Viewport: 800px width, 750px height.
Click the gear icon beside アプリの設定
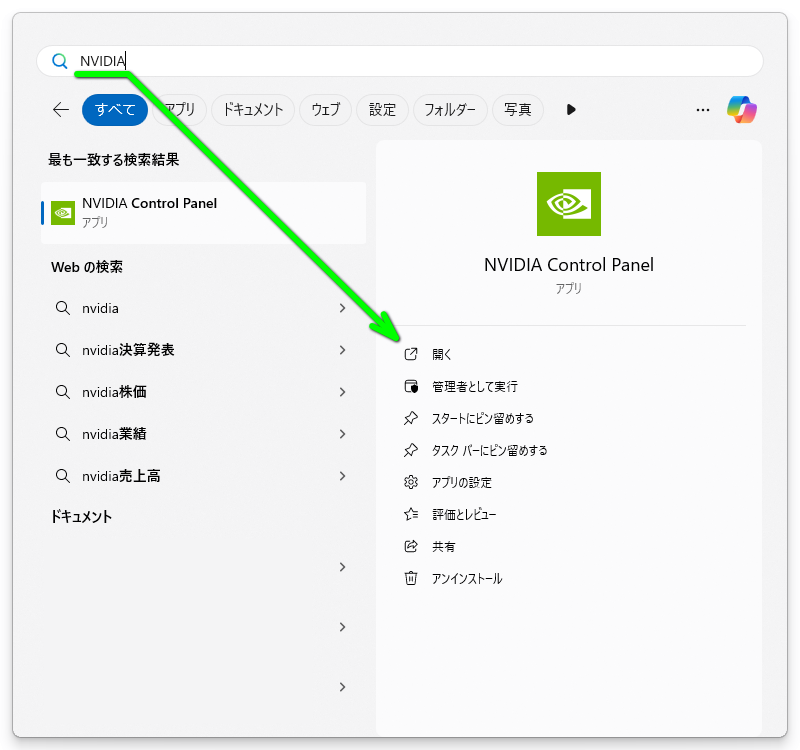pyautogui.click(x=411, y=482)
